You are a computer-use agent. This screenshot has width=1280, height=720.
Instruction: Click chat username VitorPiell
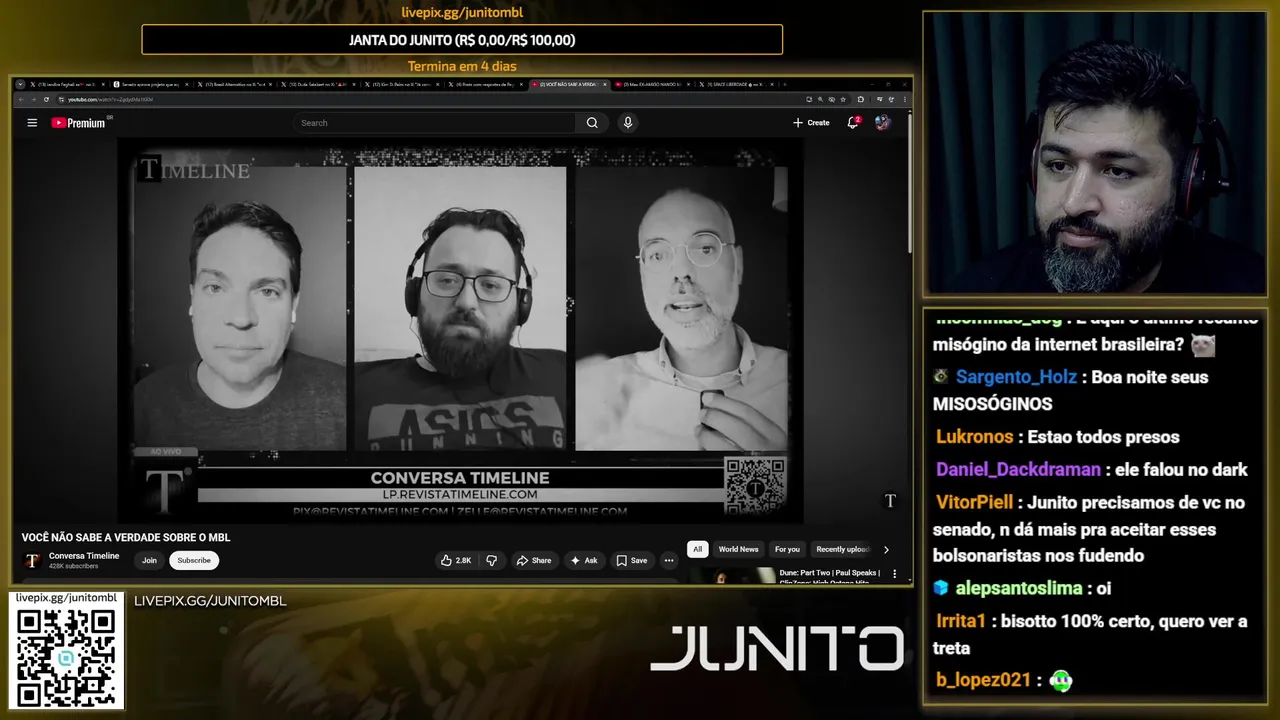(x=974, y=503)
